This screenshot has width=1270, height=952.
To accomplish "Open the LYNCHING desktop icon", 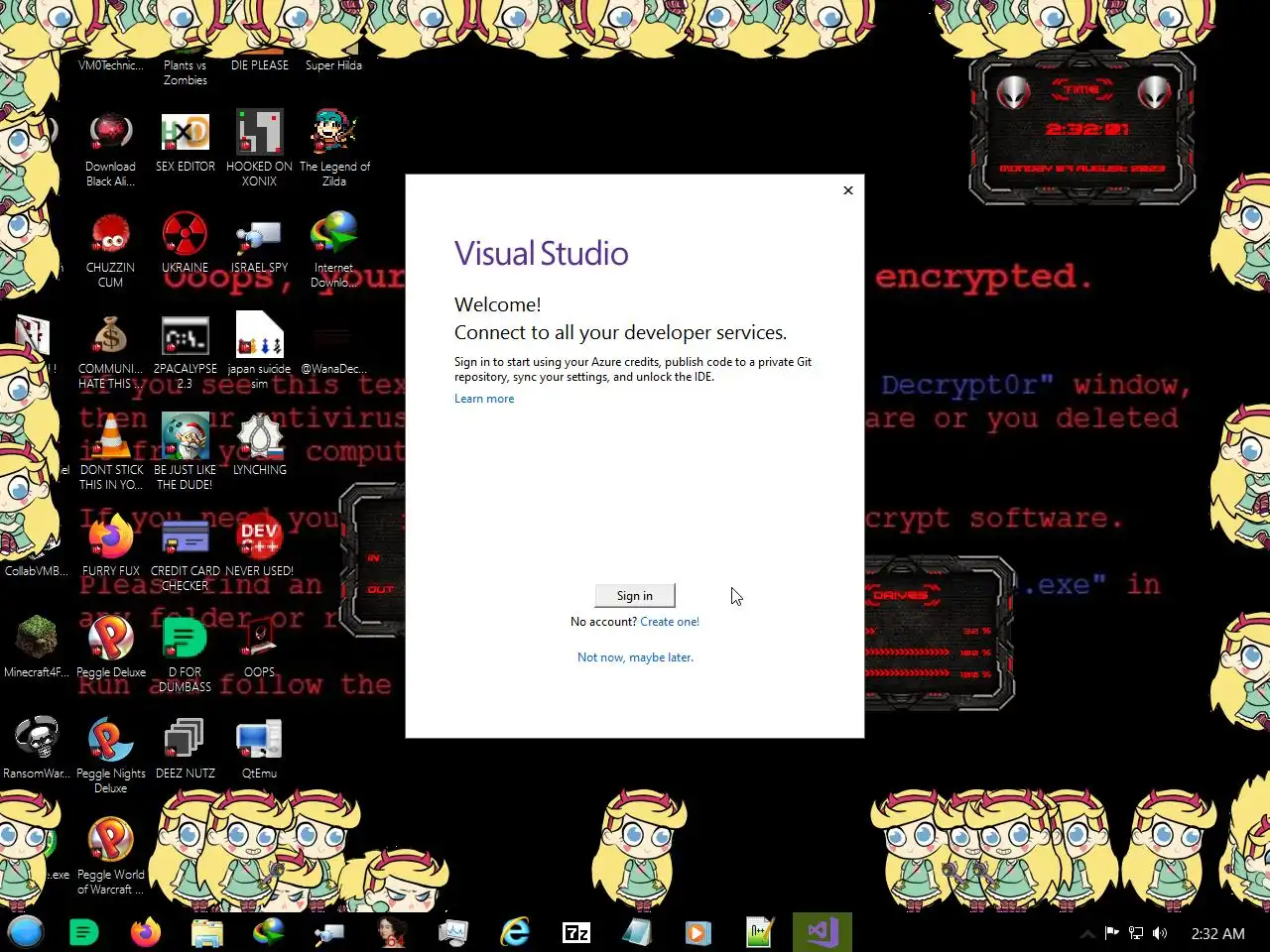I will click(259, 445).
